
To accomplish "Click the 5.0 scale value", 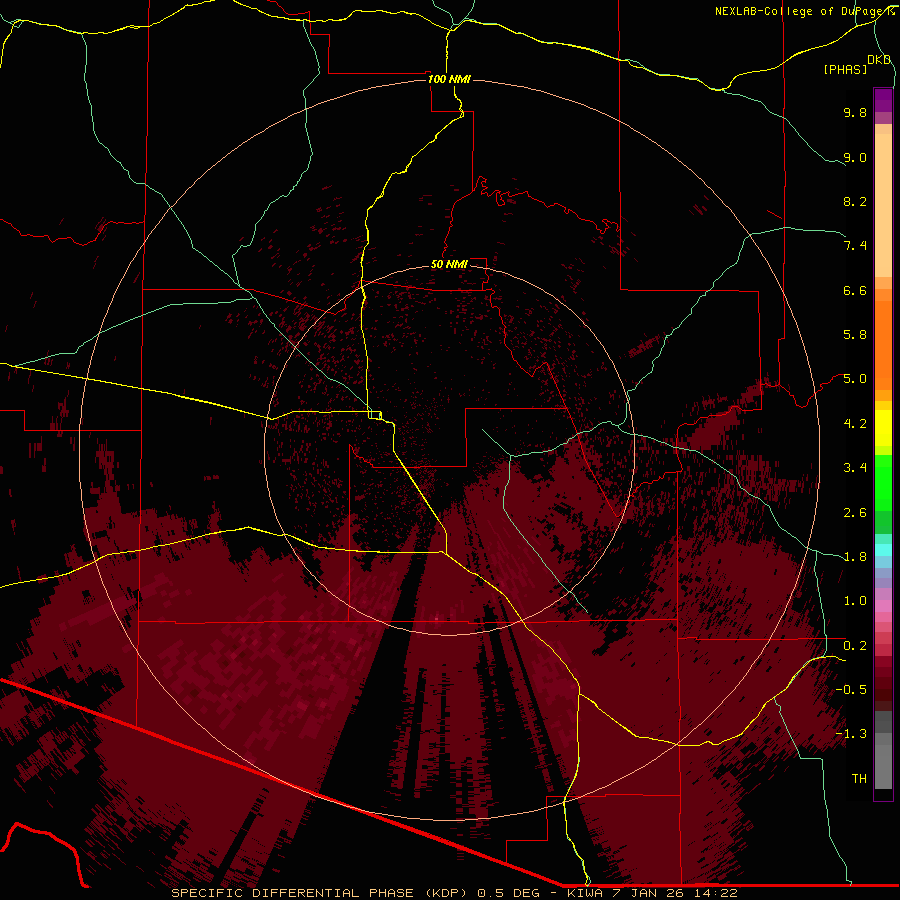I will tap(855, 379).
